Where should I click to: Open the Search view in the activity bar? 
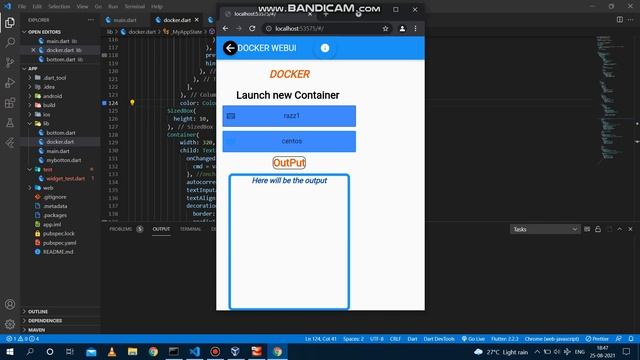10,42
